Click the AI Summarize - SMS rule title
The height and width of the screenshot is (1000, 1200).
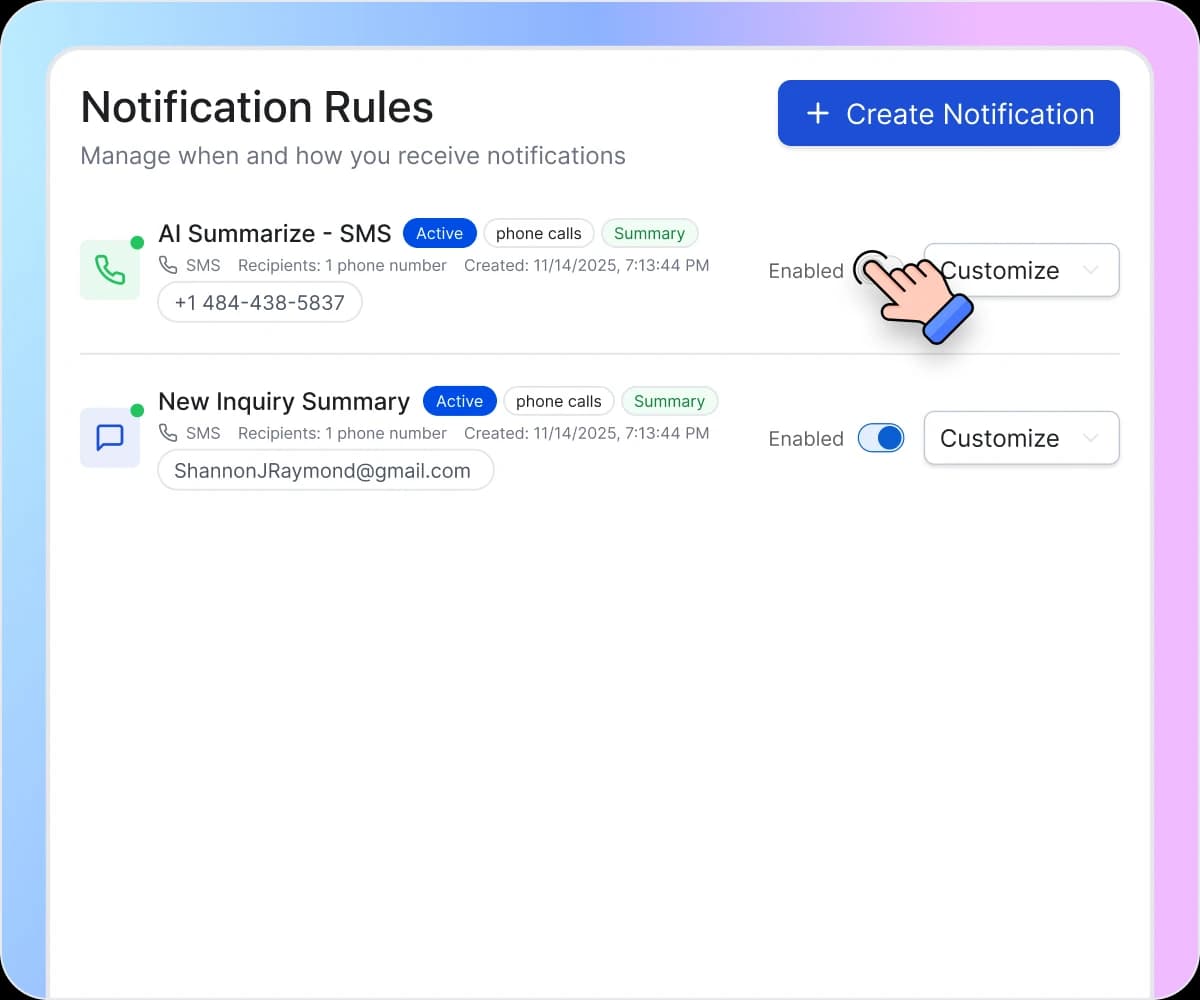click(x=274, y=233)
